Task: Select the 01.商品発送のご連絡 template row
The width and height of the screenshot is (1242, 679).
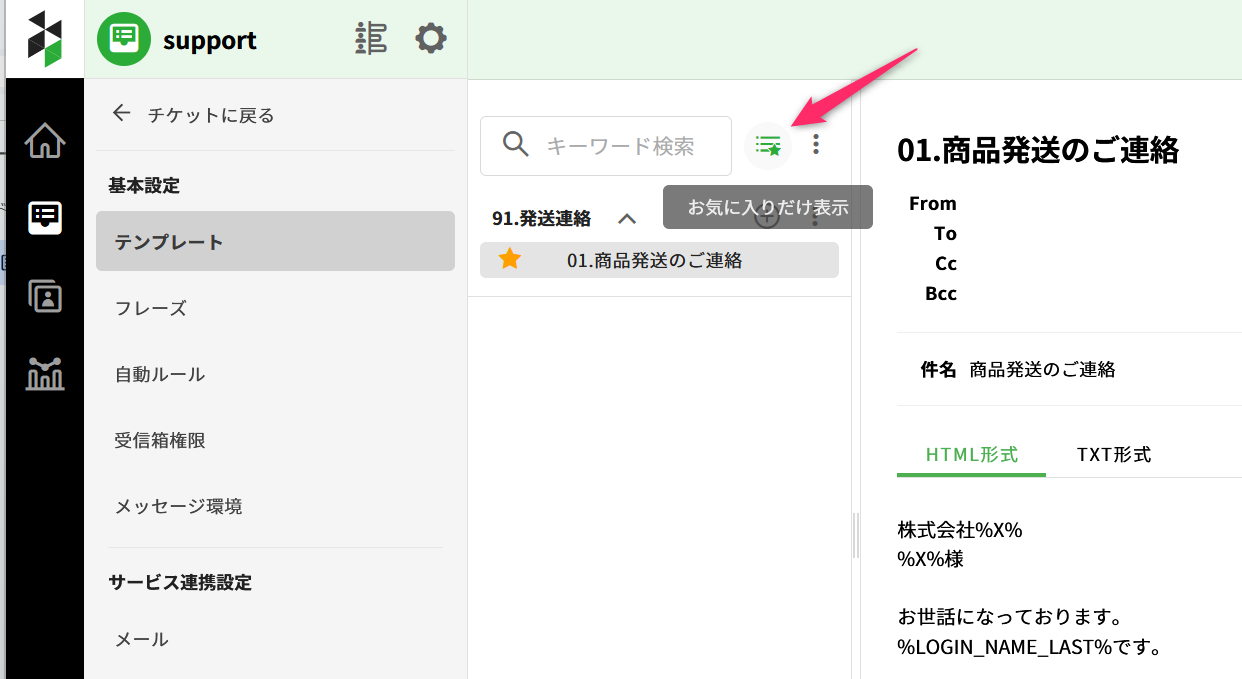Action: click(x=654, y=260)
